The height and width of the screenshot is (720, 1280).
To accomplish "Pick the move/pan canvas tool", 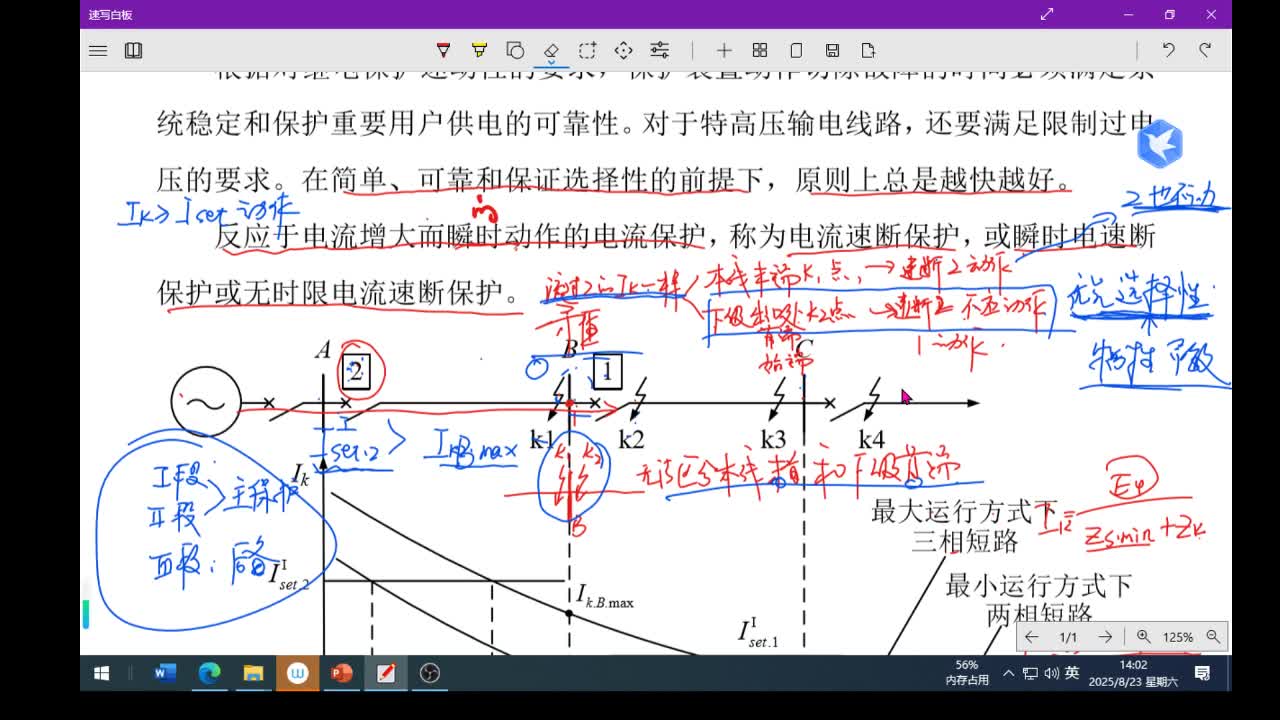I will pos(623,50).
